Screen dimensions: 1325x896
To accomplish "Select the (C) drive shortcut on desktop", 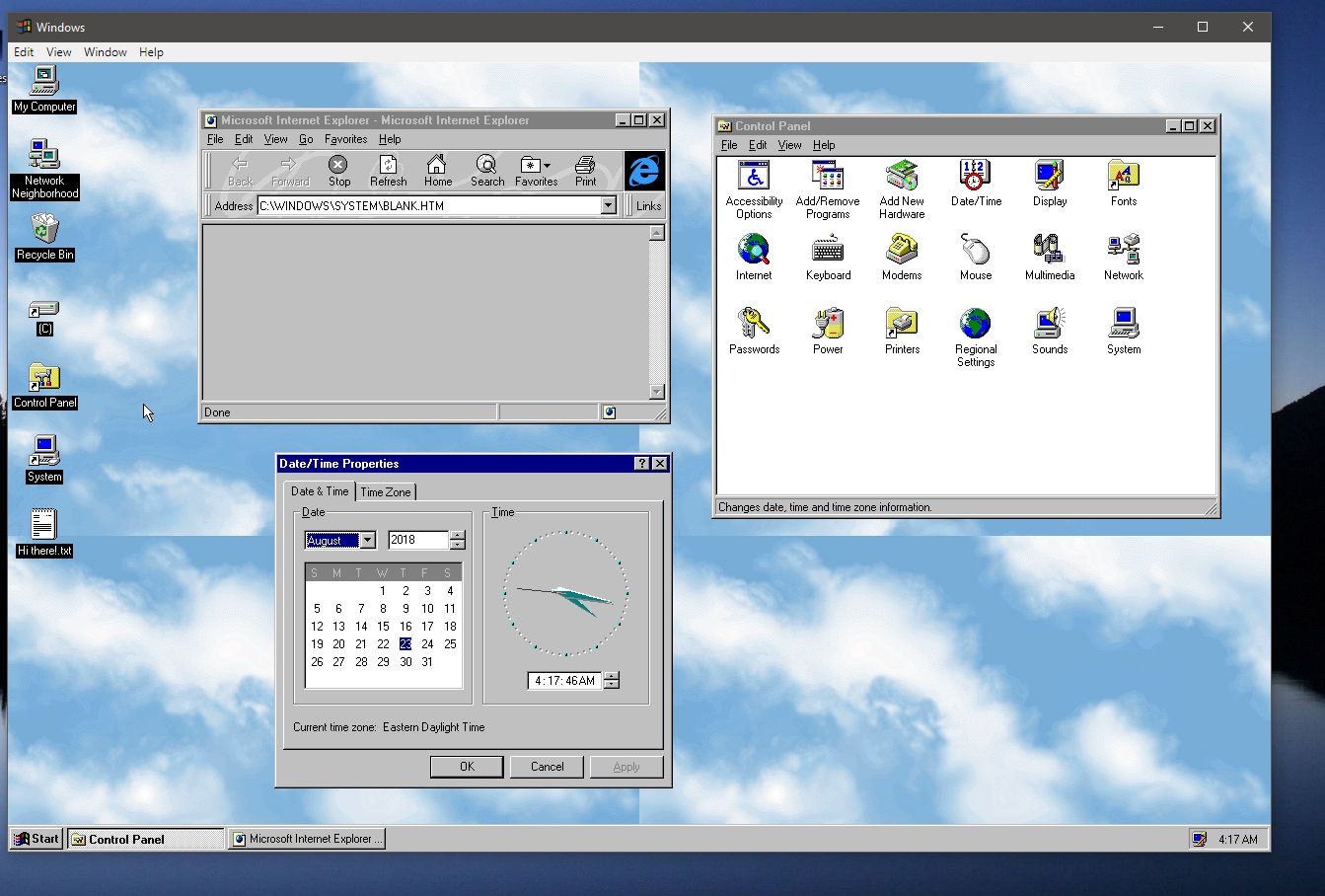I will 44,318.
